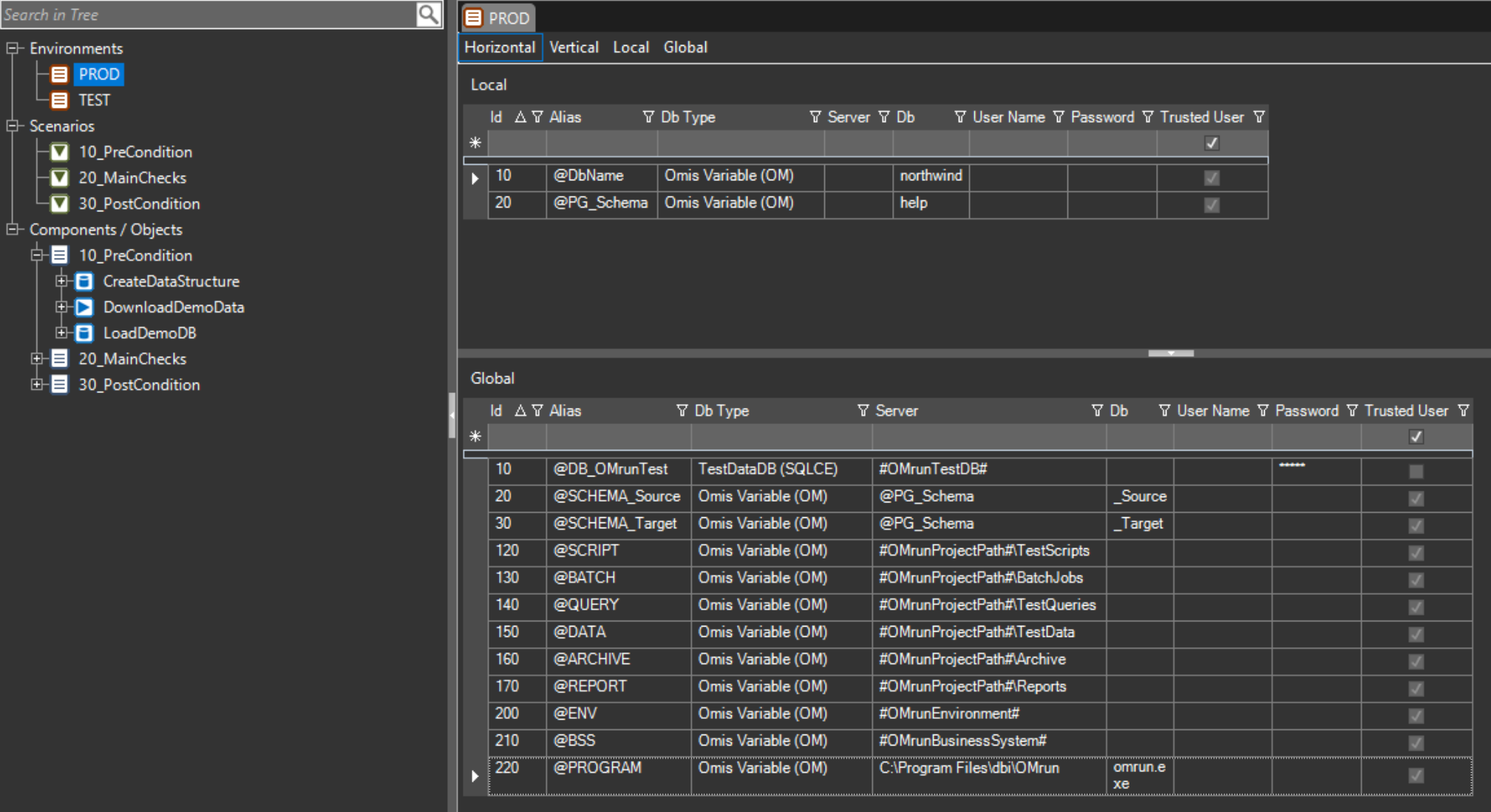
Task: Check Trusted User for @DB_OMrunTest row
Action: (1416, 471)
